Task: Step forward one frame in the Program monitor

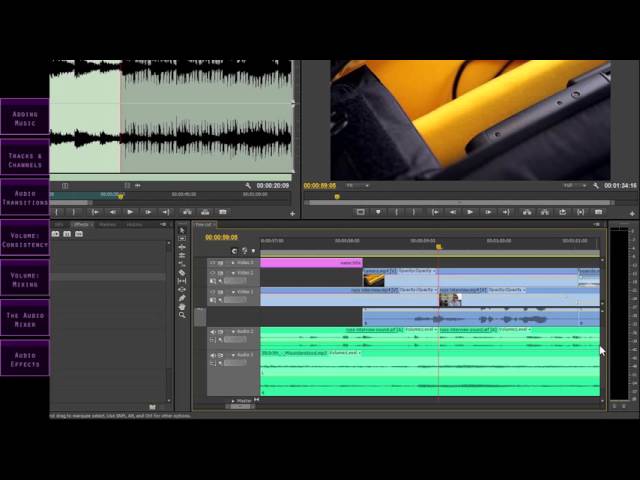Action: click(488, 212)
